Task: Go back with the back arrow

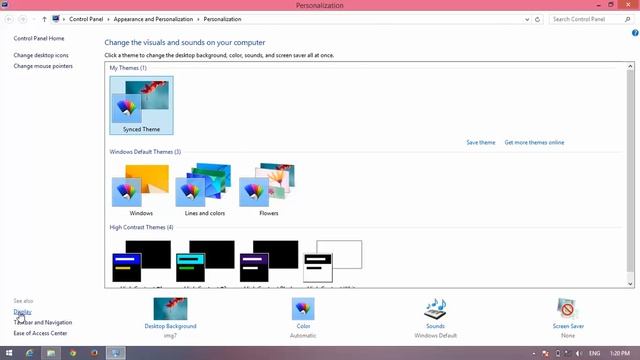Action: 9,19
